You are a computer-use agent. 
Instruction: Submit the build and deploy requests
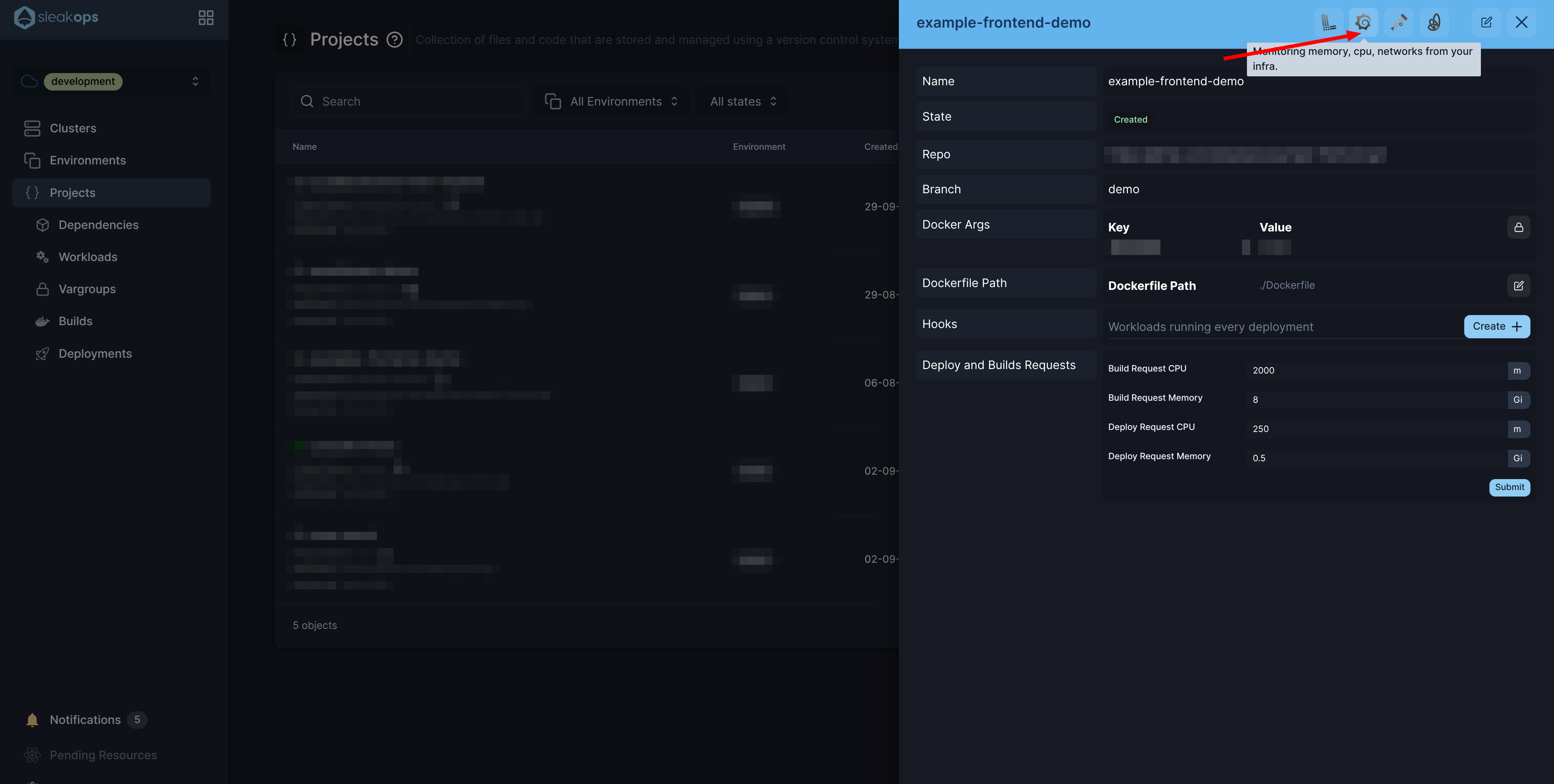(x=1509, y=487)
